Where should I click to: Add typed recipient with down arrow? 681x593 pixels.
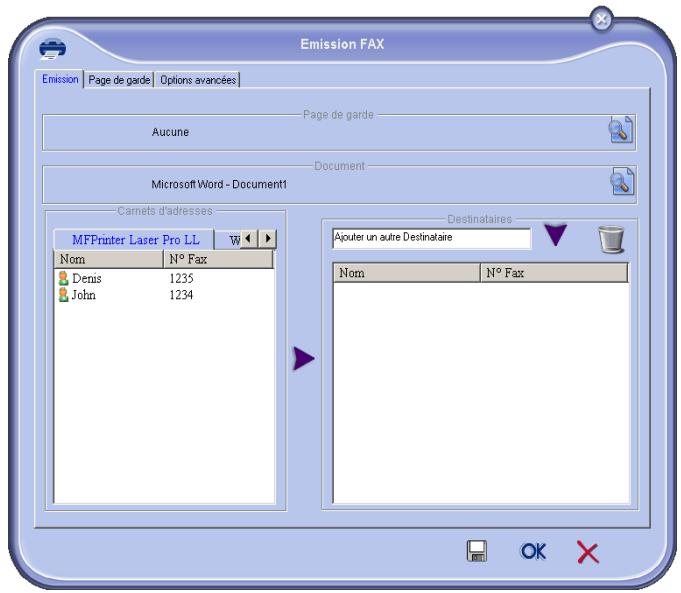[x=555, y=235]
